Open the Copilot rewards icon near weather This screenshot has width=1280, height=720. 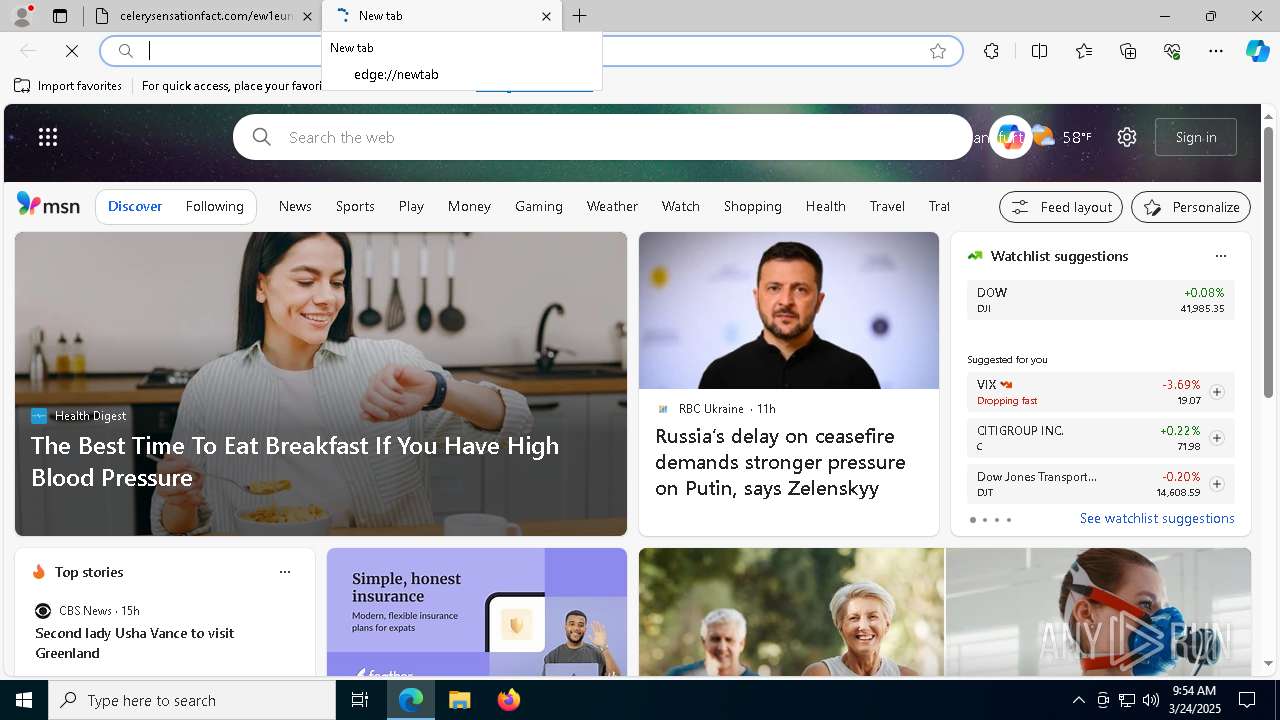point(1010,137)
